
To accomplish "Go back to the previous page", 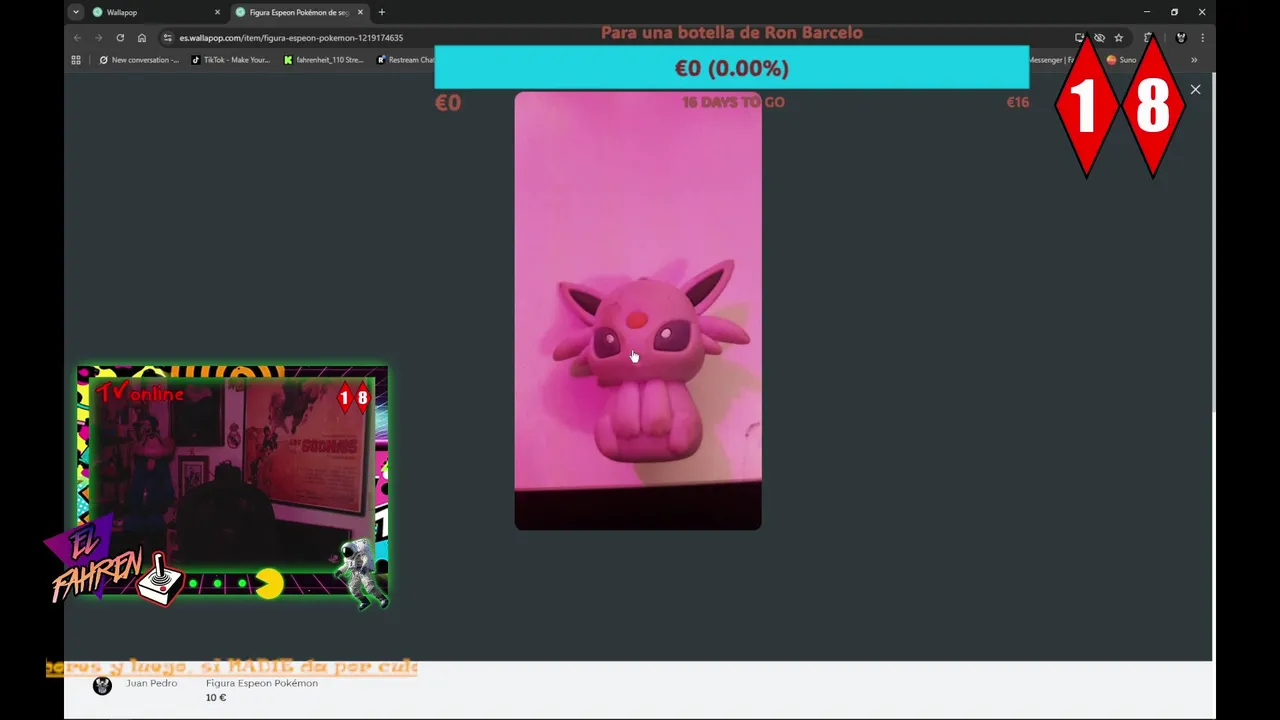I will click(77, 38).
